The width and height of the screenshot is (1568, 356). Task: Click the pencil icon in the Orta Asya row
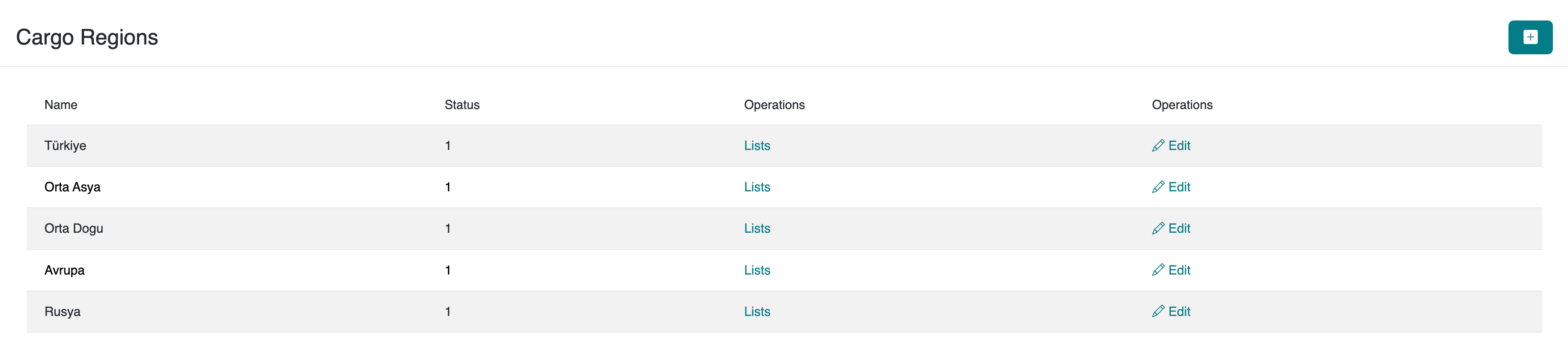click(x=1158, y=187)
